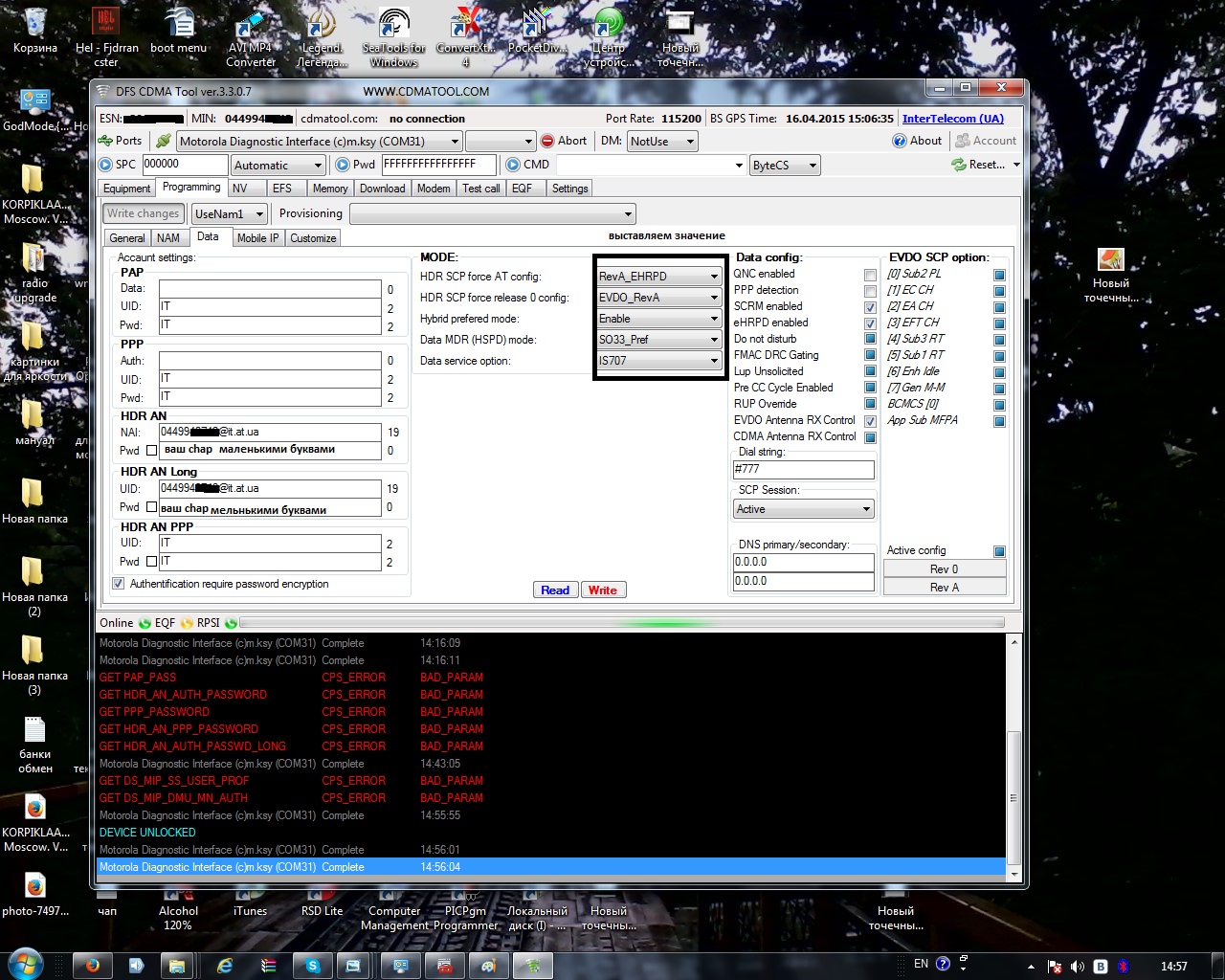The width and height of the screenshot is (1225, 980).
Task: Click the orange EQF status icon
Action: coord(187,623)
